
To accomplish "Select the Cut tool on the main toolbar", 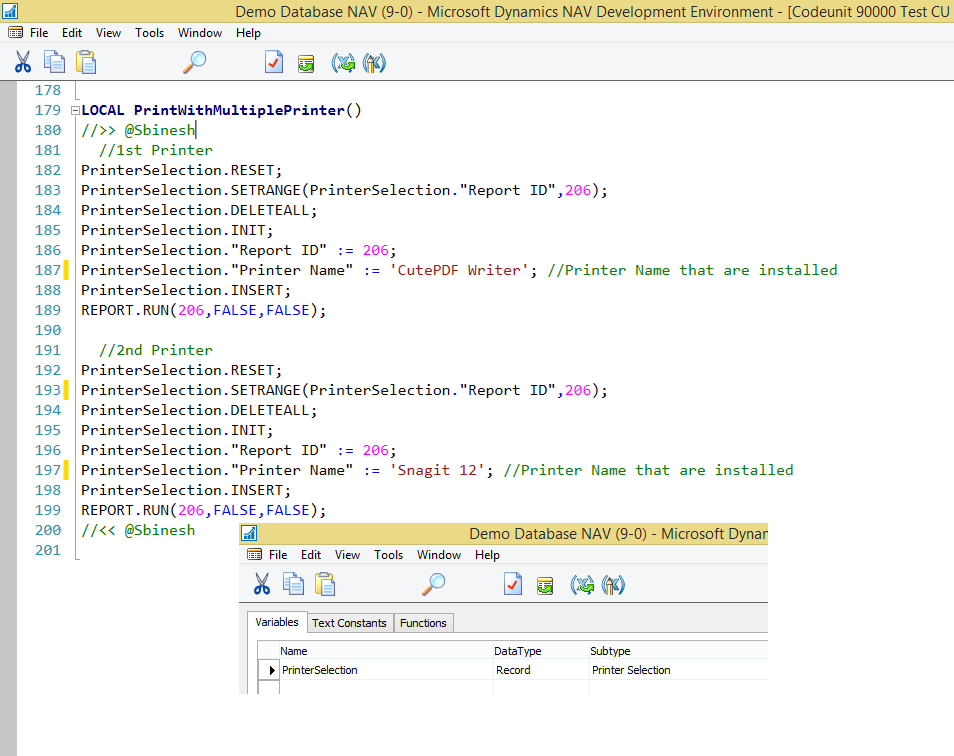I will point(23,61).
